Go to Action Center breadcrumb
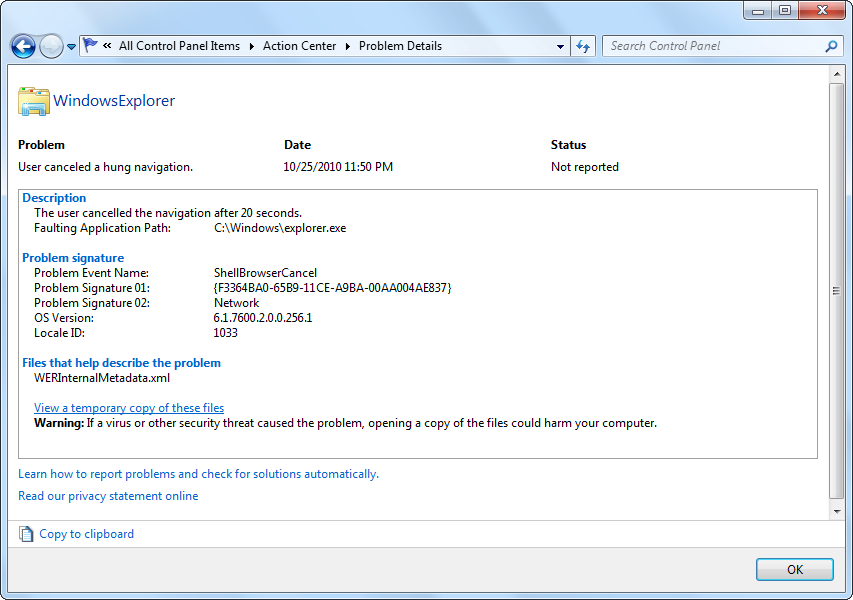Image resolution: width=853 pixels, height=600 pixels. point(299,46)
